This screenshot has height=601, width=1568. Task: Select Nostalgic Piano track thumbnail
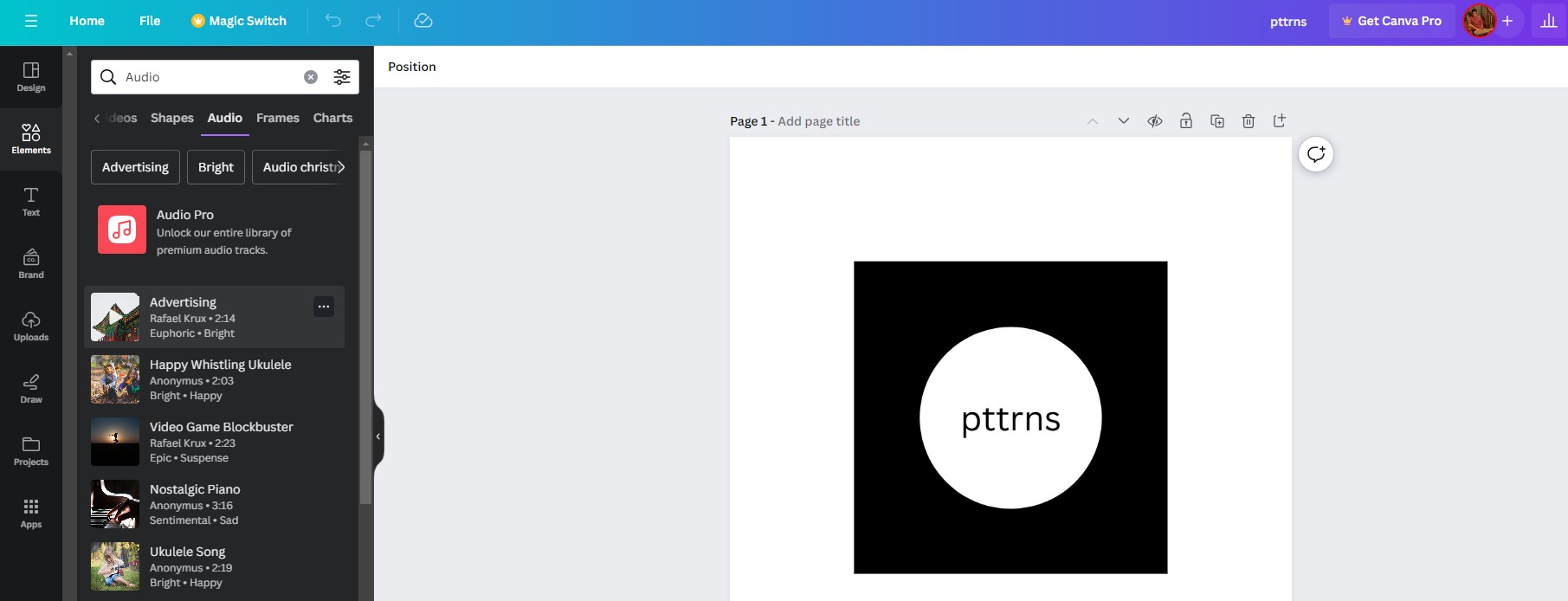point(115,504)
